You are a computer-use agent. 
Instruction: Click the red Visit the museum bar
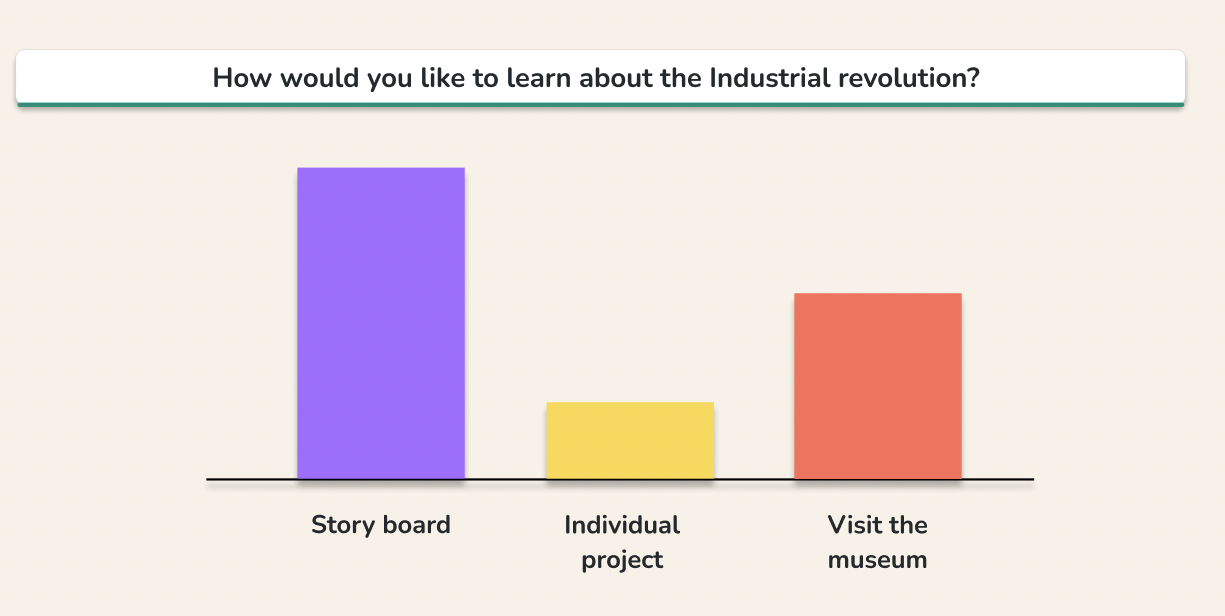[x=878, y=386]
